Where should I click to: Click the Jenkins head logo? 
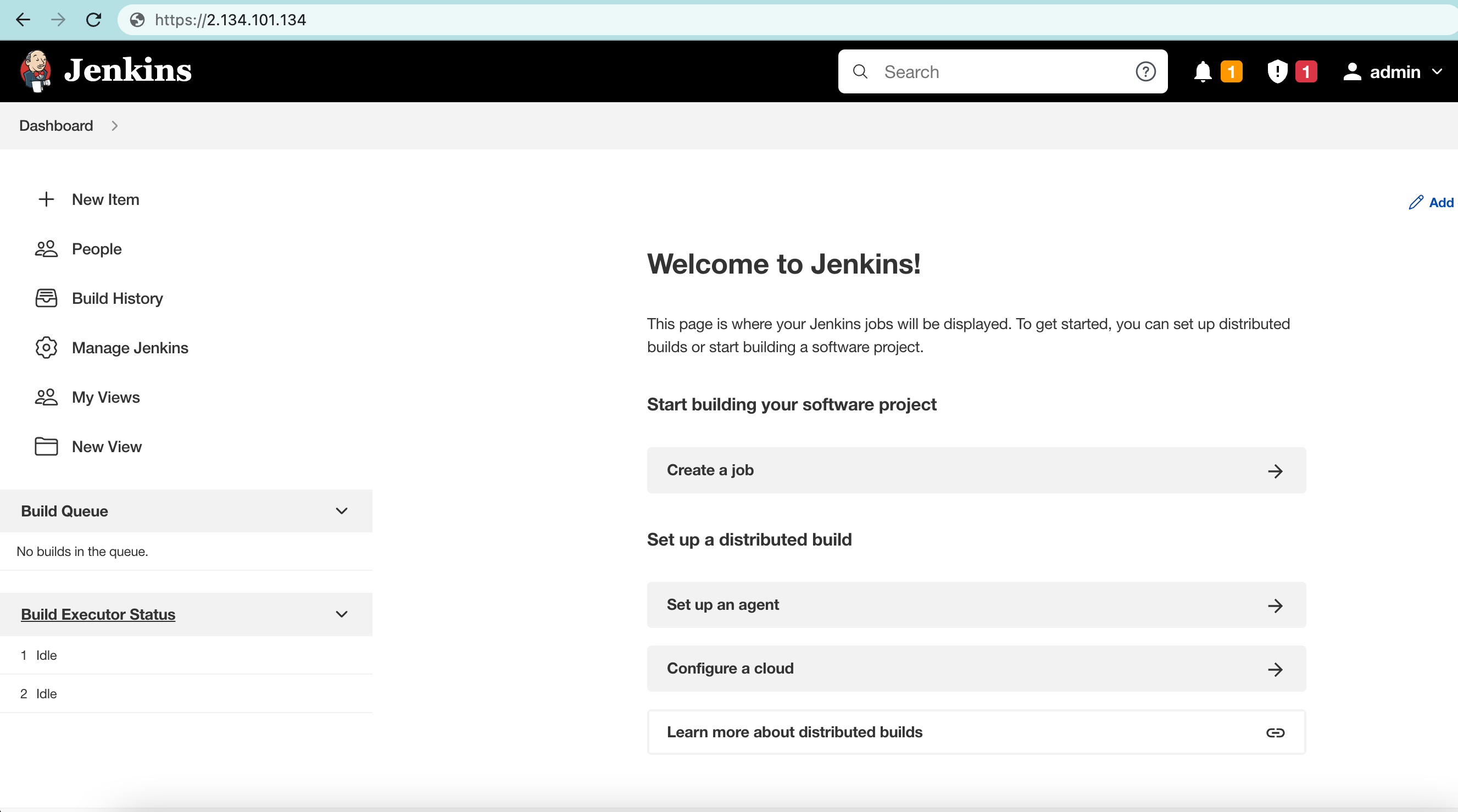[x=36, y=70]
